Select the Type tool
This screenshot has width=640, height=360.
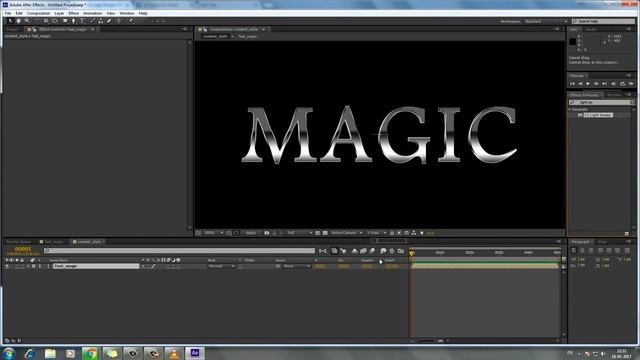tap(82, 21)
